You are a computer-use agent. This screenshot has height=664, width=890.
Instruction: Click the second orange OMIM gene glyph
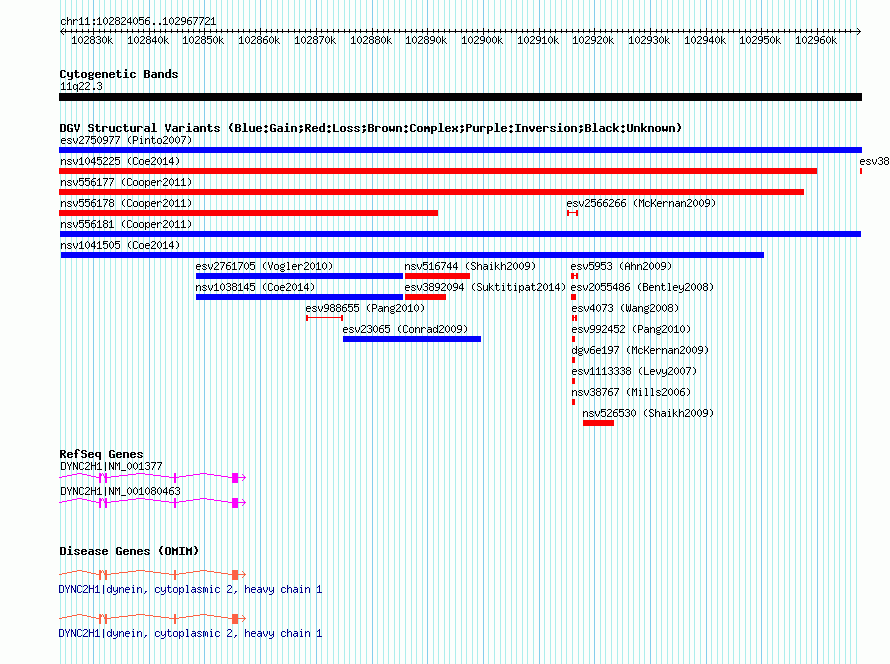click(x=153, y=619)
